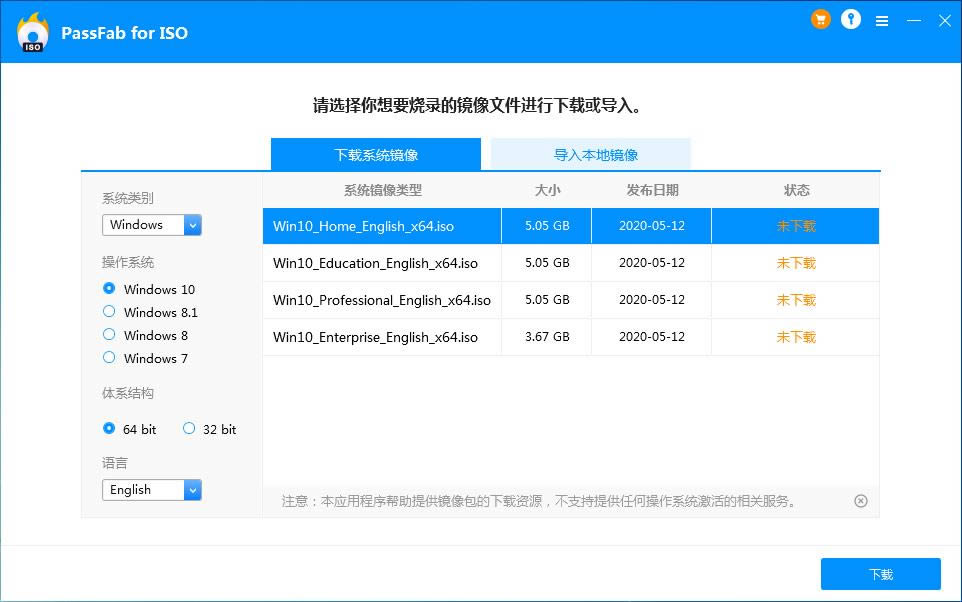Click 未下载 status for Win10_Home
The height and width of the screenshot is (602, 962).
[x=796, y=226]
